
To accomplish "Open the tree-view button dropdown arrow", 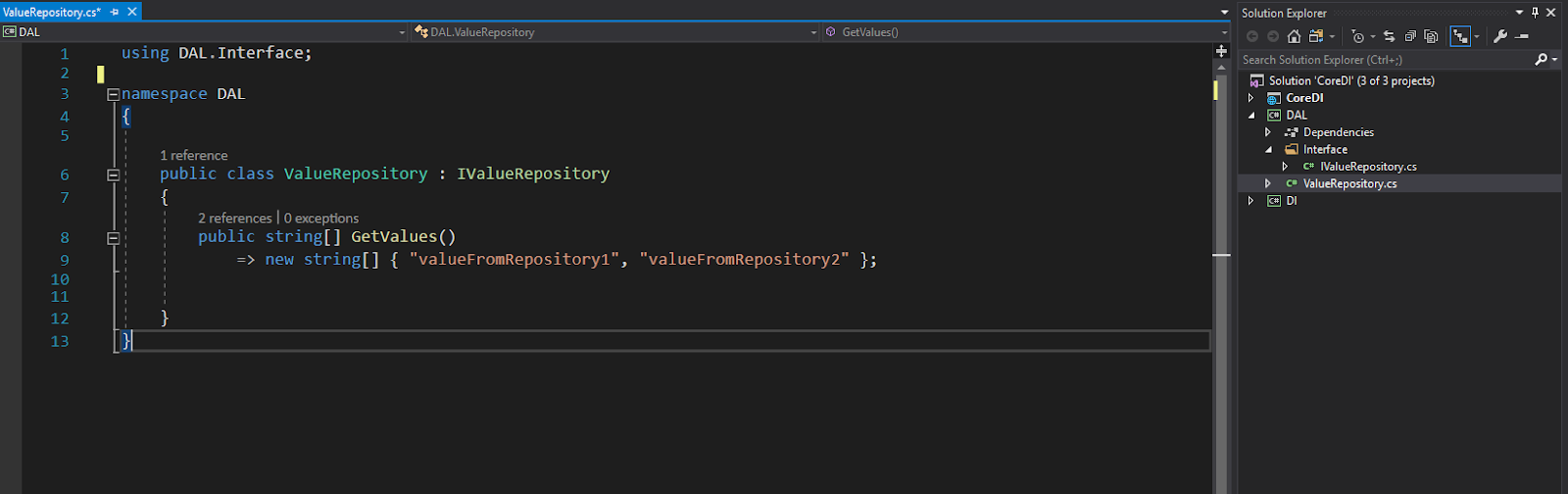I will pyautogui.click(x=1477, y=37).
